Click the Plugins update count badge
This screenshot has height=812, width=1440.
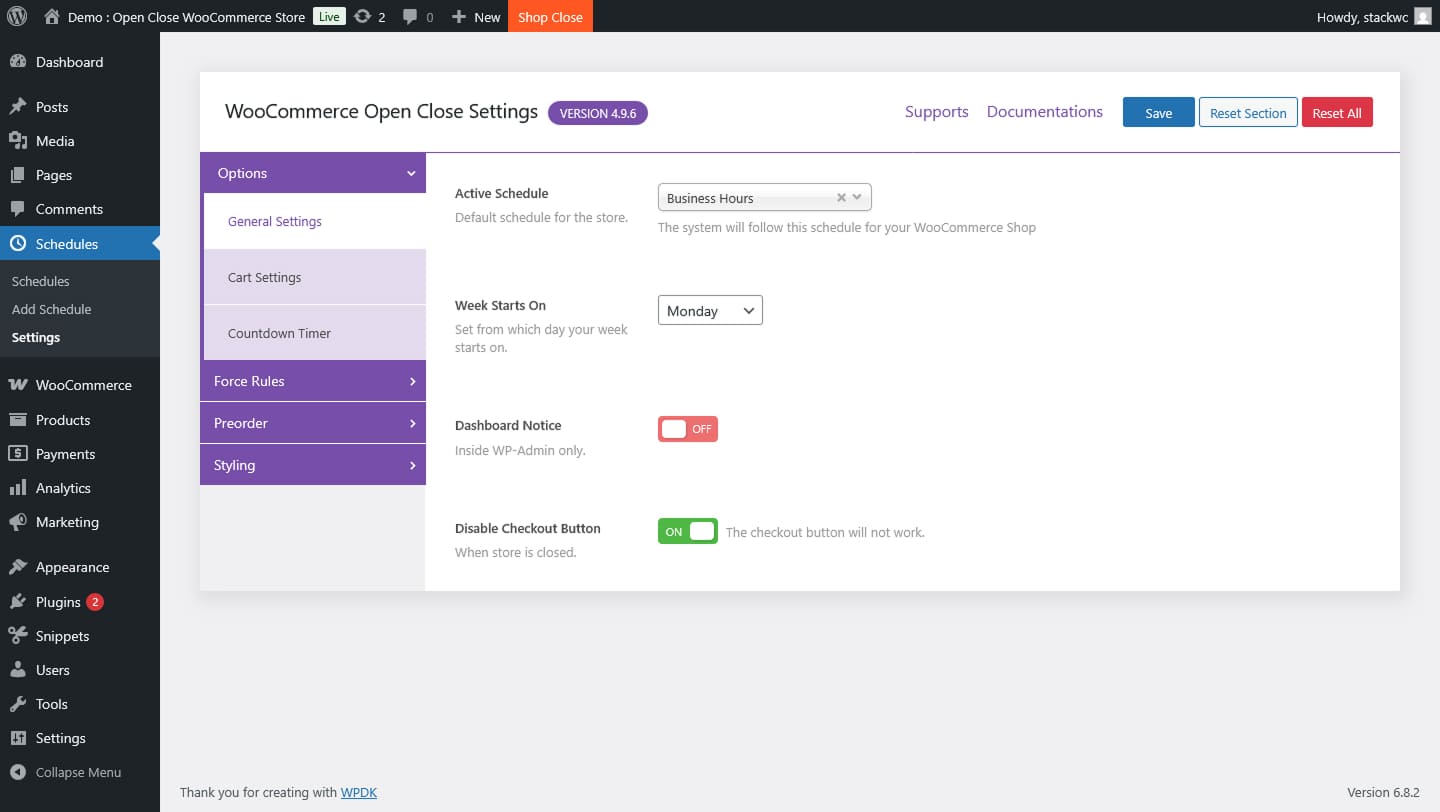94,602
